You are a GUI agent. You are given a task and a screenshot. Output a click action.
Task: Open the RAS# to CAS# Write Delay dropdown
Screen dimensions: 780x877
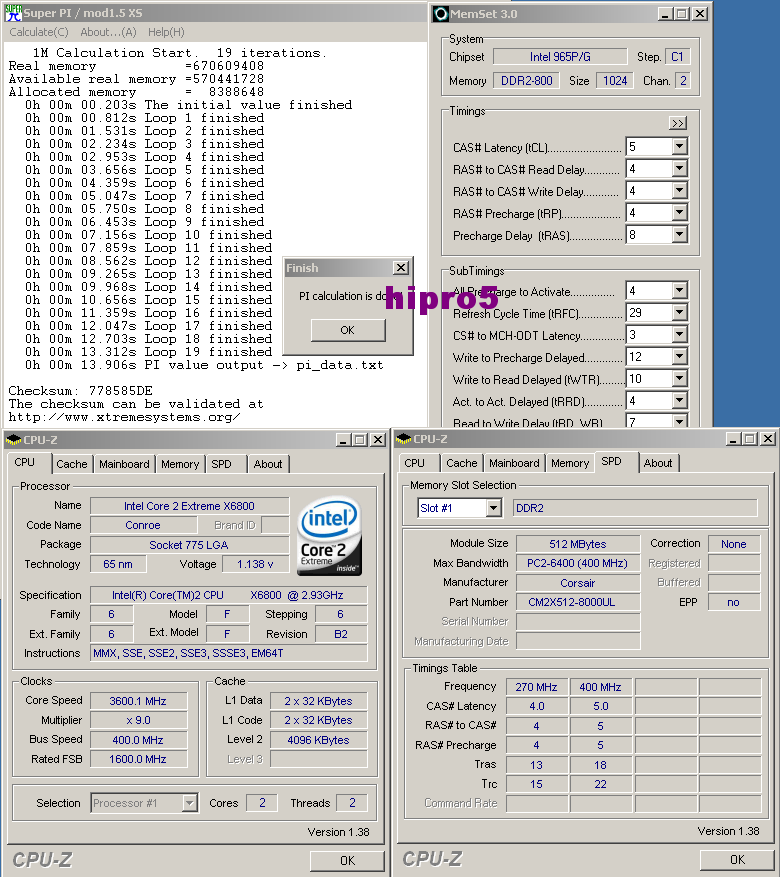coord(679,191)
